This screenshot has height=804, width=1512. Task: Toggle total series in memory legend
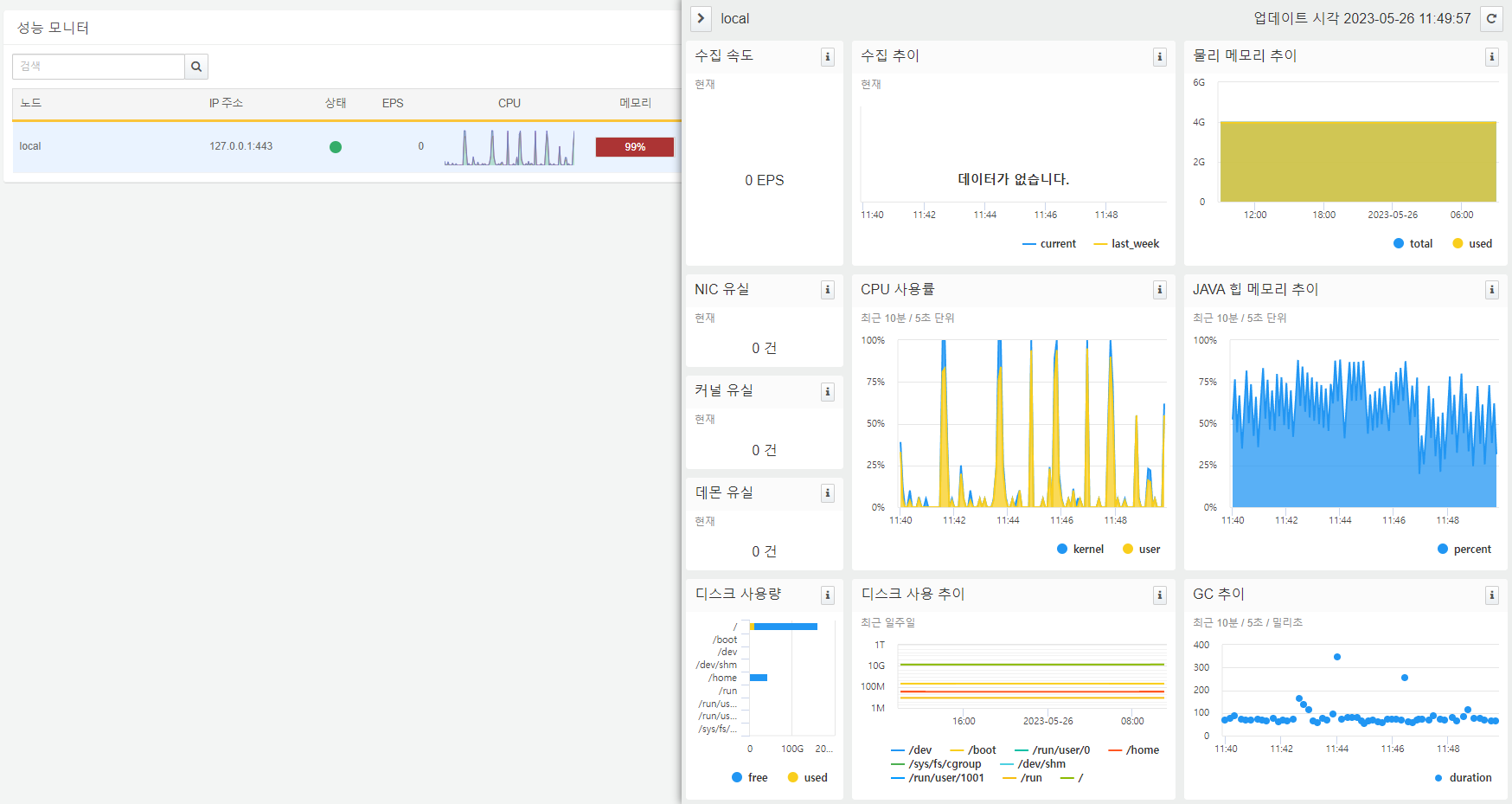point(1413,244)
